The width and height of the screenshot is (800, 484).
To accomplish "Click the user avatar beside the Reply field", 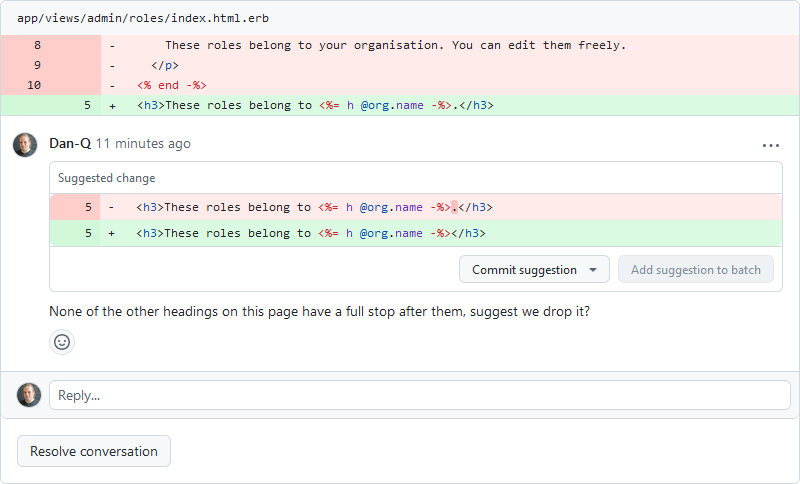I will click(x=29, y=395).
